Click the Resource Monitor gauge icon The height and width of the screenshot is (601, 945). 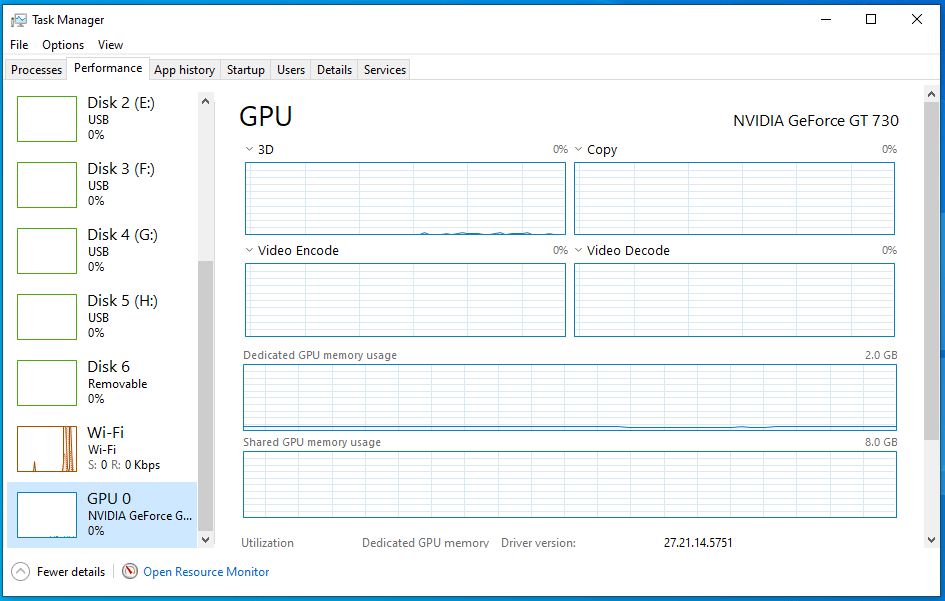(x=130, y=571)
